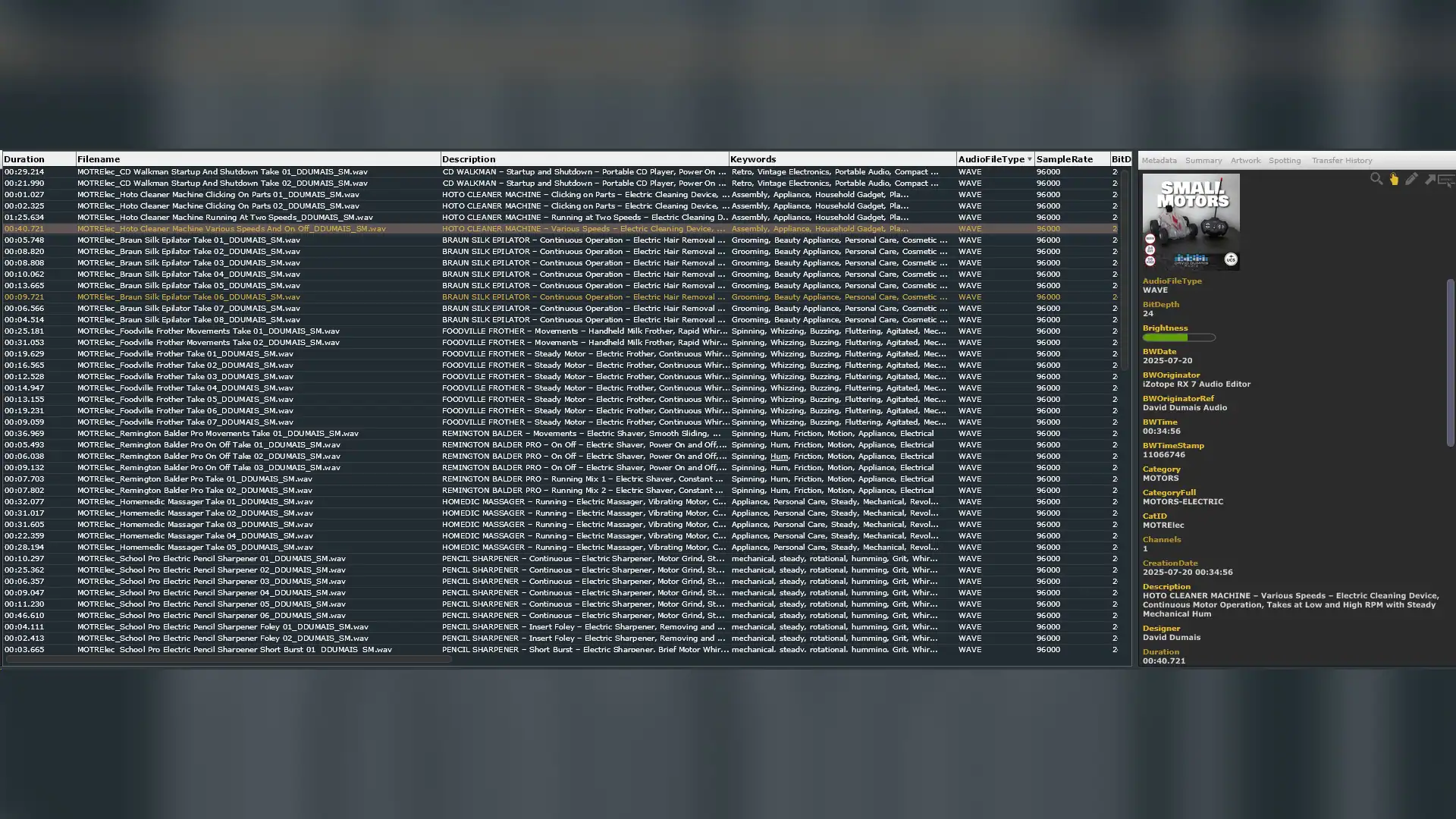Click the magnifier search icon in metadata panel

coord(1376,179)
